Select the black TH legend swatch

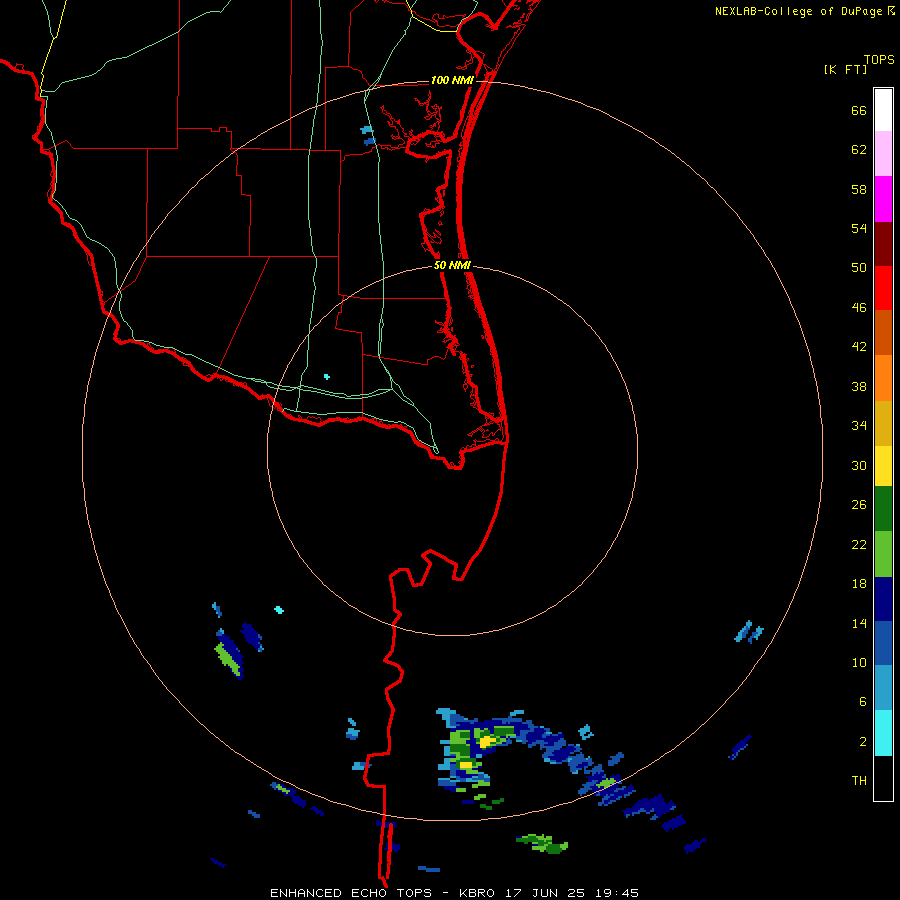pos(883,778)
